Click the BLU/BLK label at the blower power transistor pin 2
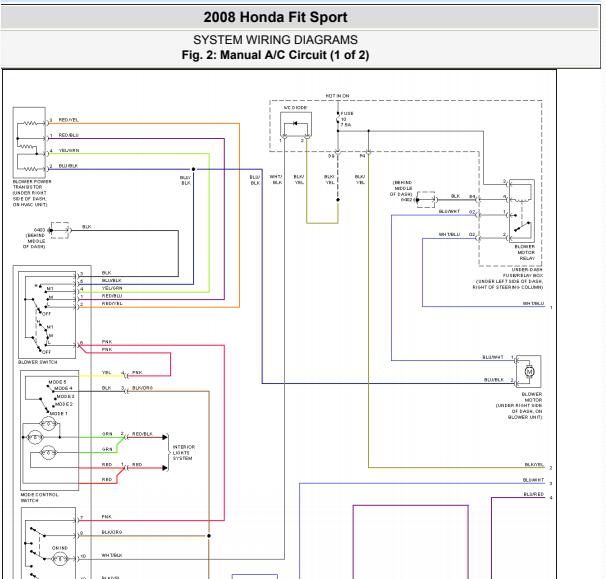 [x=68, y=166]
